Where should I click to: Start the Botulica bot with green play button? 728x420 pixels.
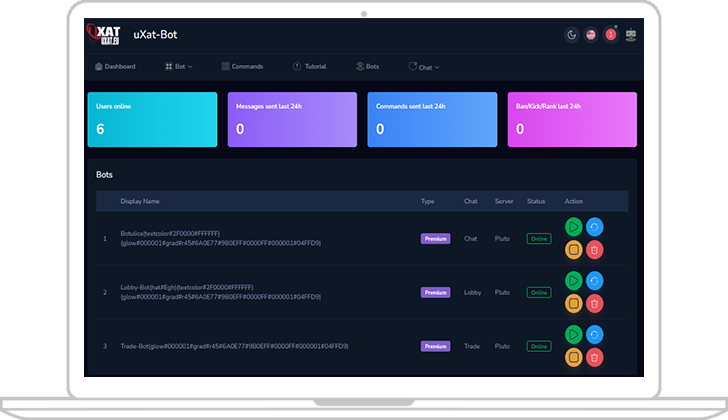pyautogui.click(x=574, y=227)
